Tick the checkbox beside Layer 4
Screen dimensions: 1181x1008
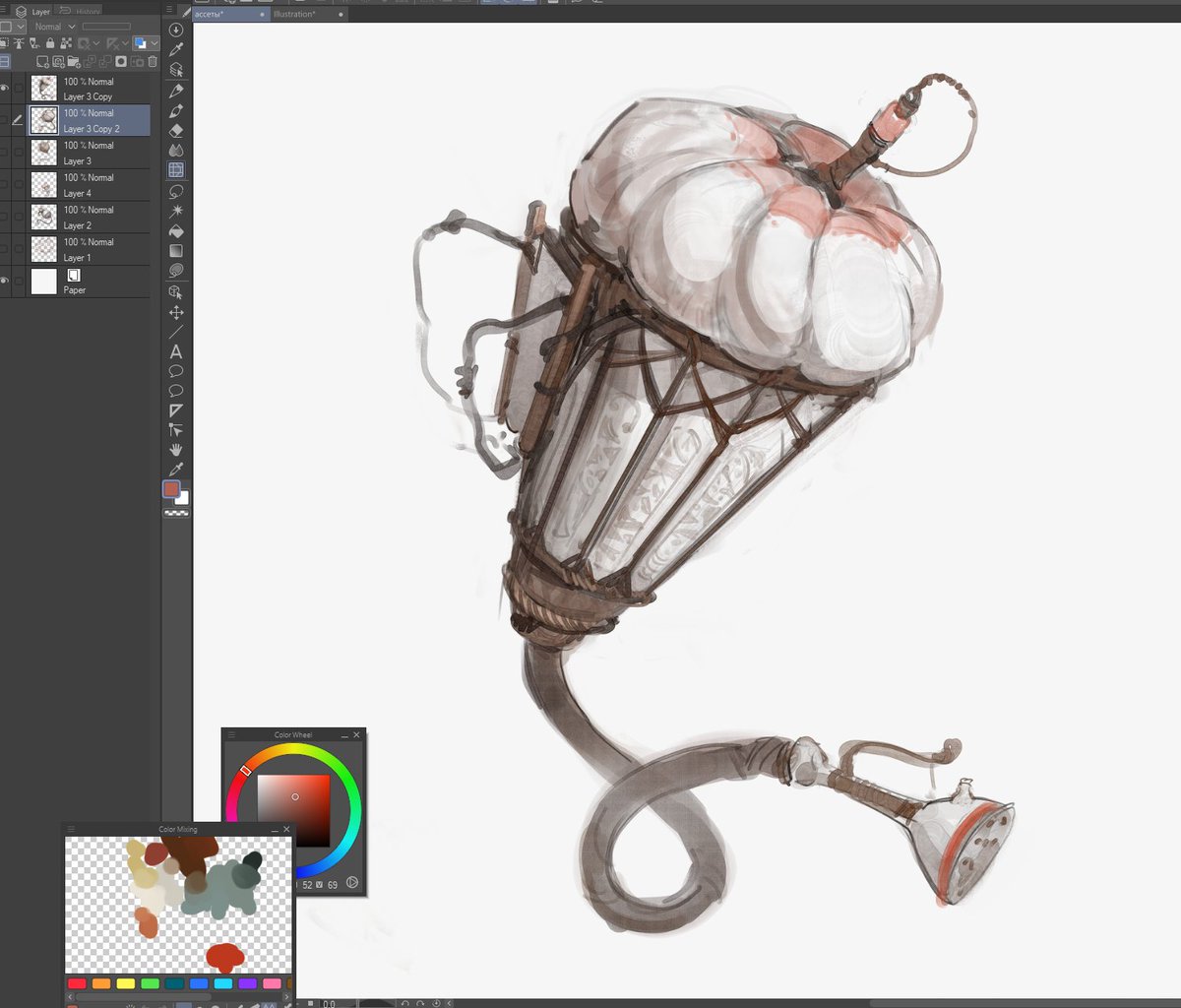pos(19,185)
